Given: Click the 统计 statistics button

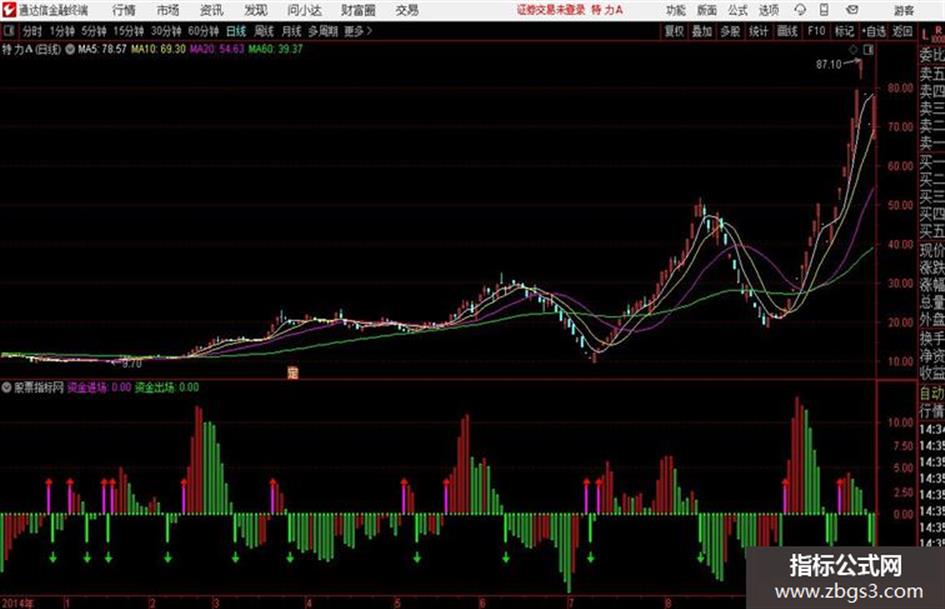Looking at the screenshot, I should pyautogui.click(x=758, y=31).
